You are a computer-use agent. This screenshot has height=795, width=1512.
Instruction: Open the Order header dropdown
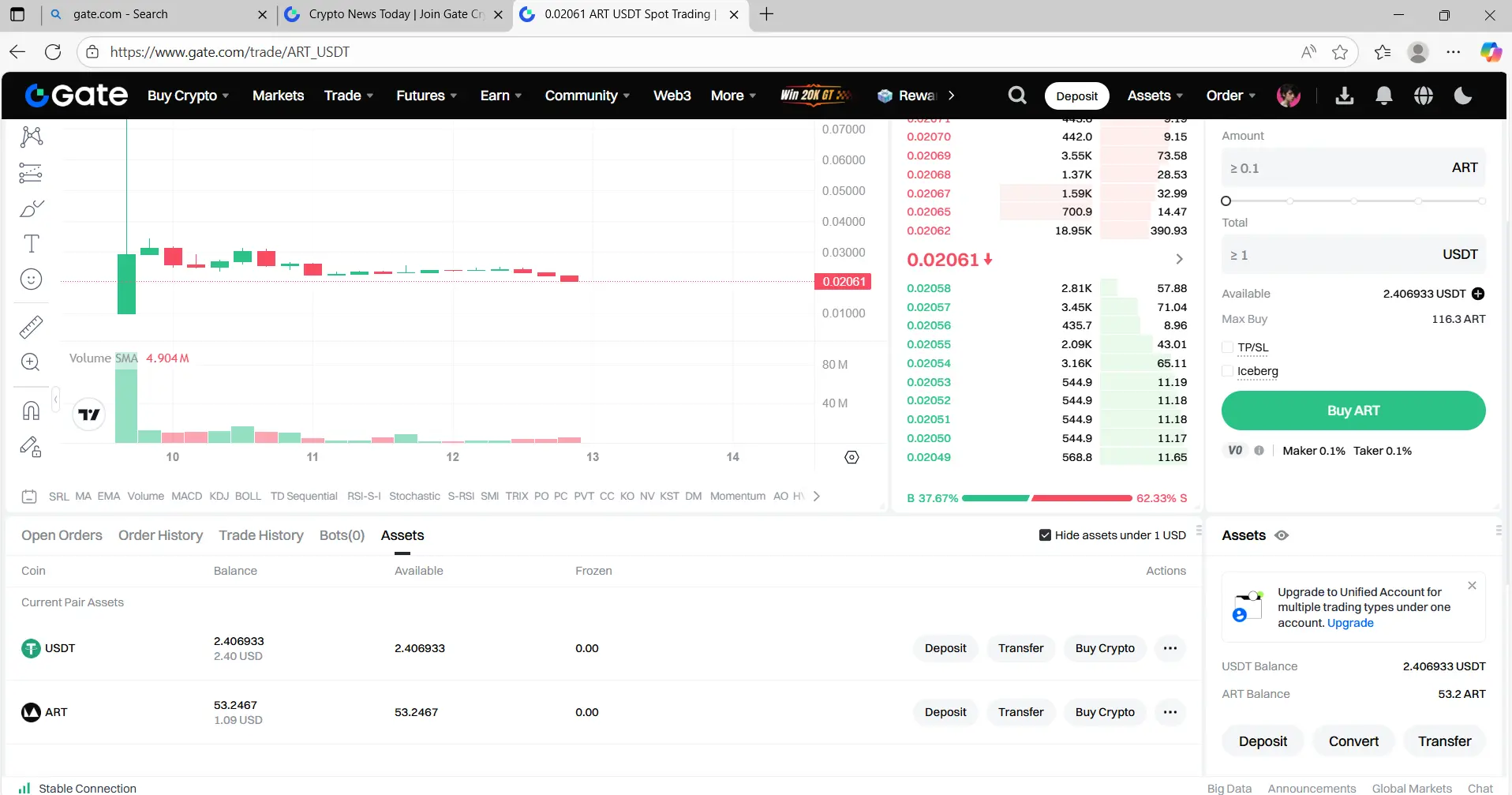point(1230,96)
